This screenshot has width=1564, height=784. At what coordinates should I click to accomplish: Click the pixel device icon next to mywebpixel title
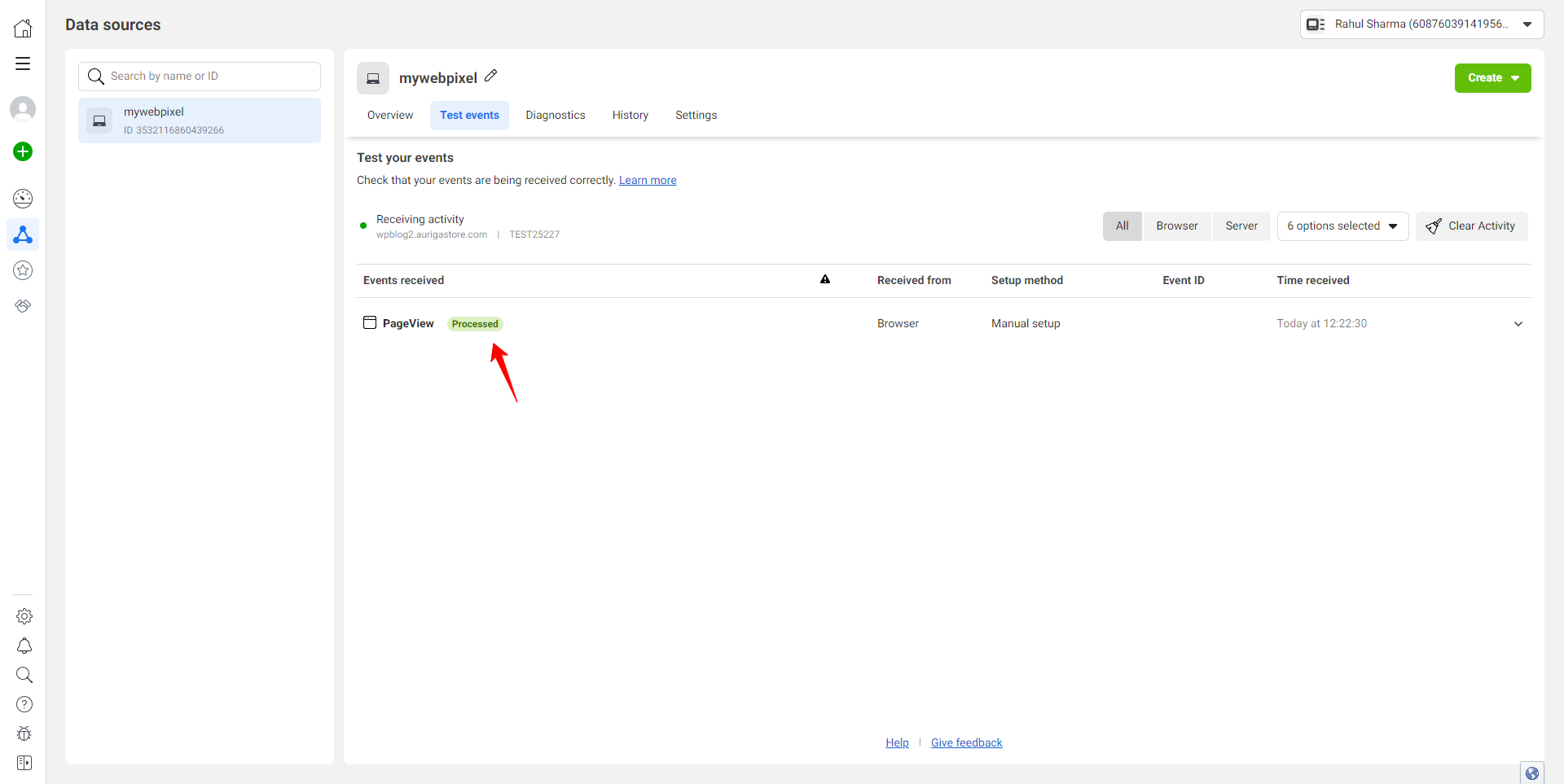[373, 78]
